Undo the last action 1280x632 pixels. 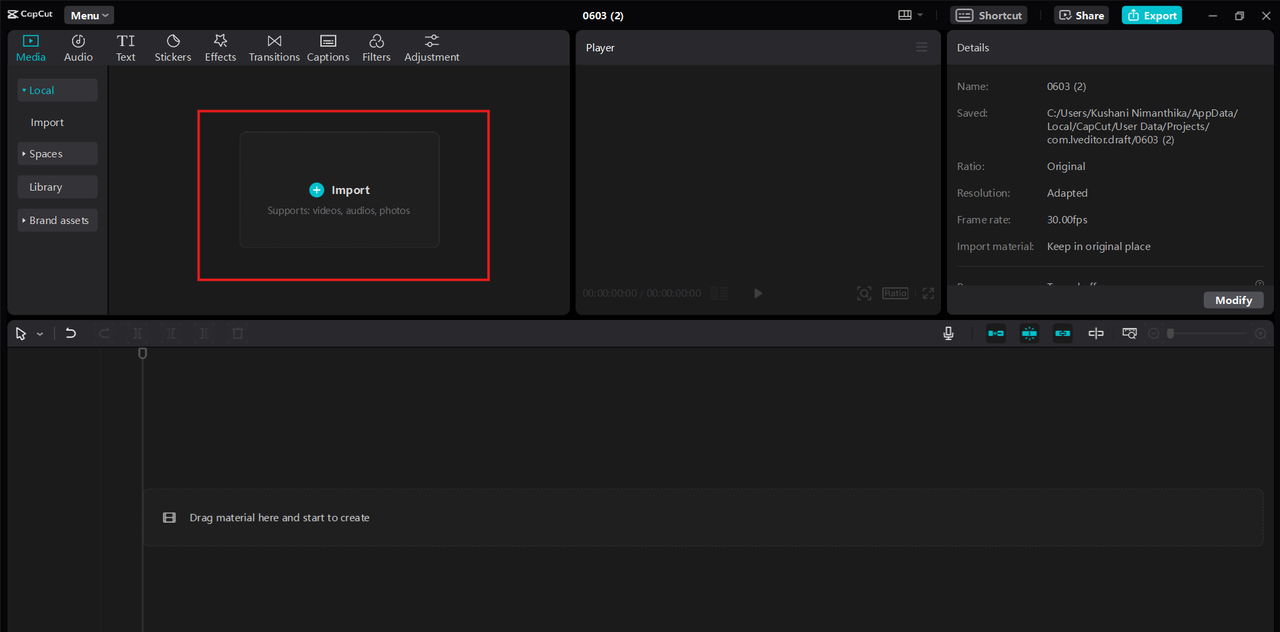click(x=70, y=334)
